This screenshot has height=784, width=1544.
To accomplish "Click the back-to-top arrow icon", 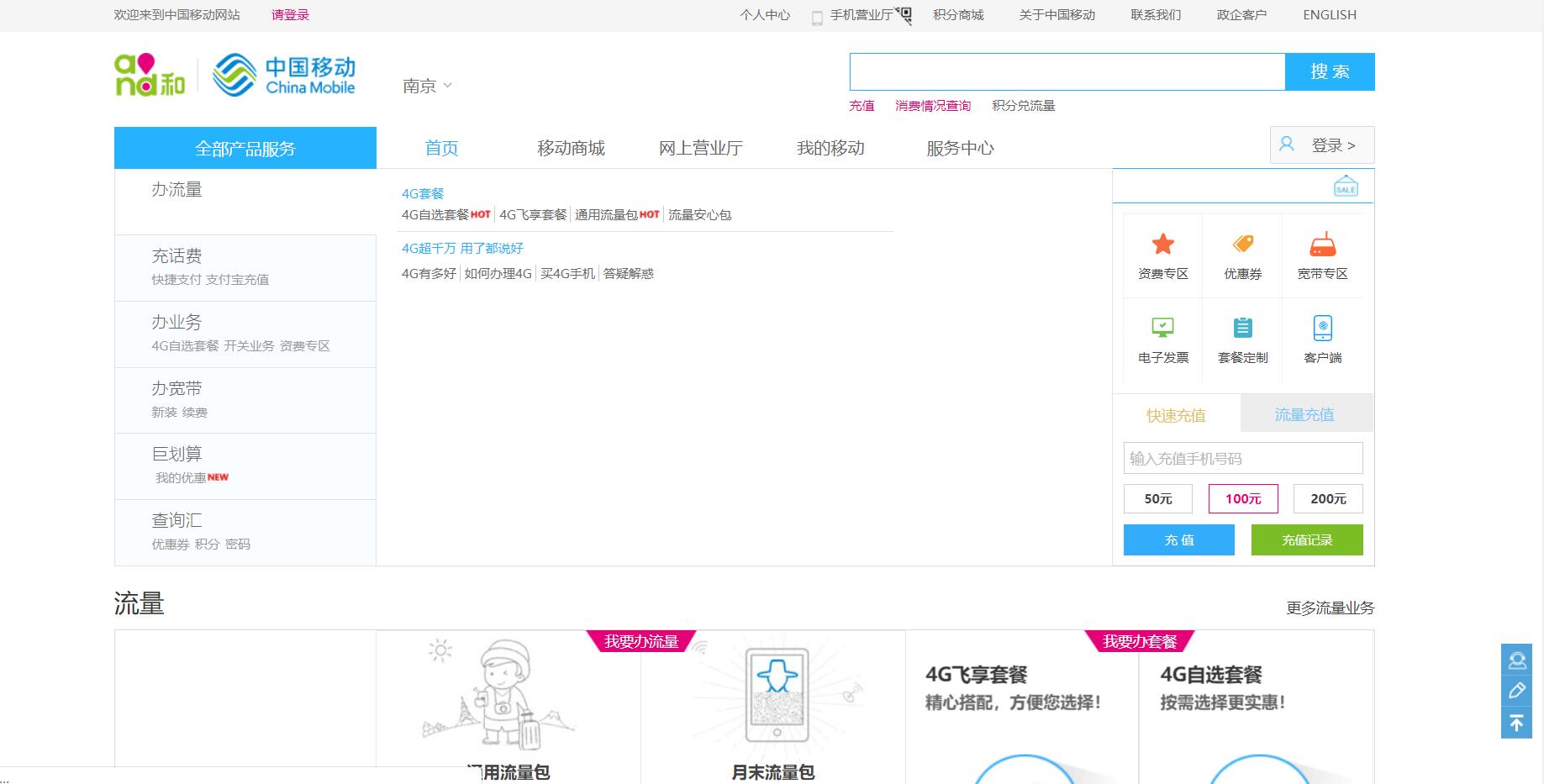I will [1516, 723].
